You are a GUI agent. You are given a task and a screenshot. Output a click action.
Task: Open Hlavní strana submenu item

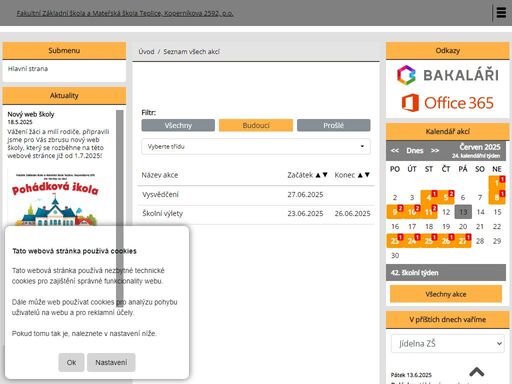[x=28, y=69]
